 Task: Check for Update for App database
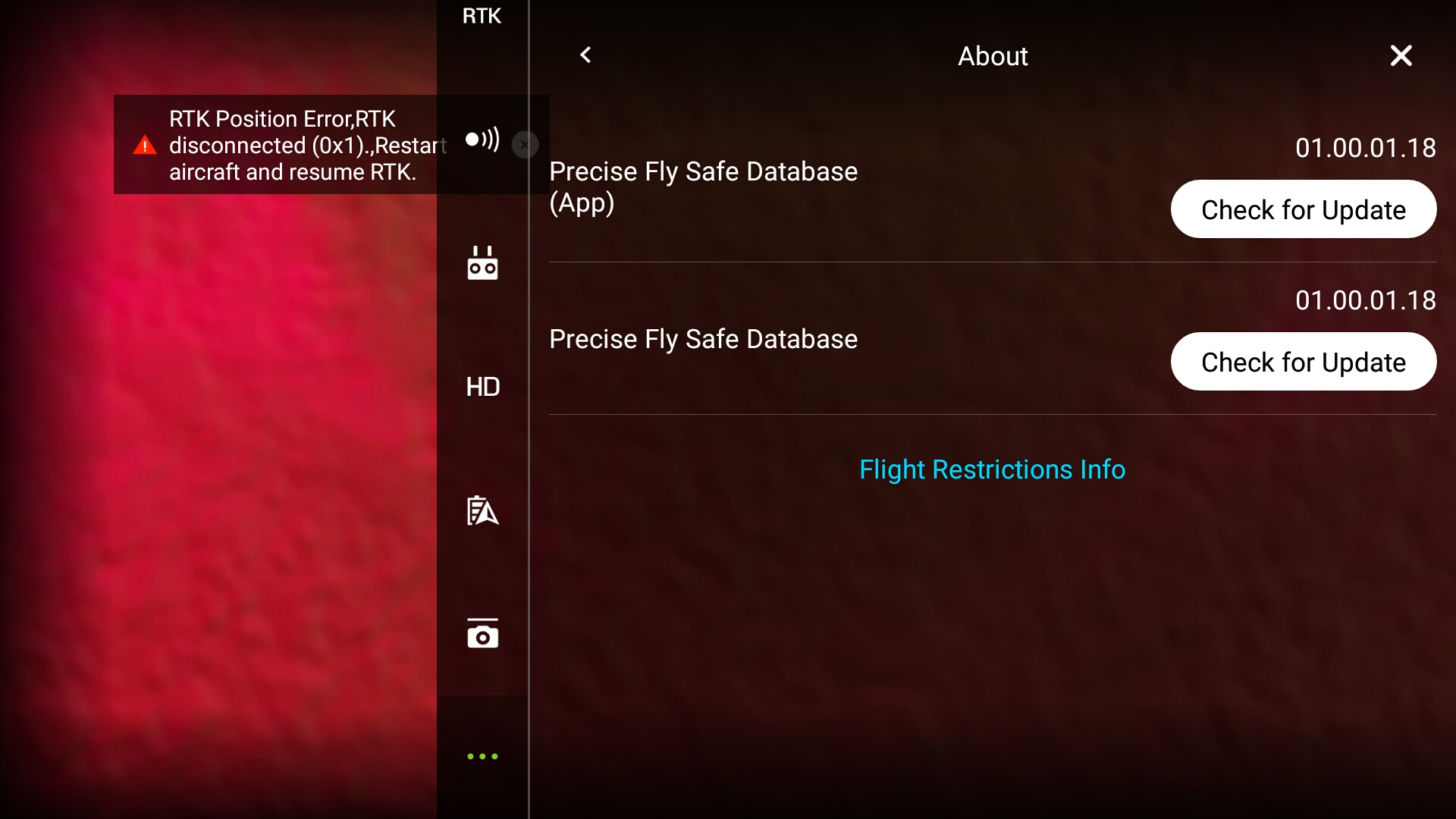pyautogui.click(x=1304, y=209)
